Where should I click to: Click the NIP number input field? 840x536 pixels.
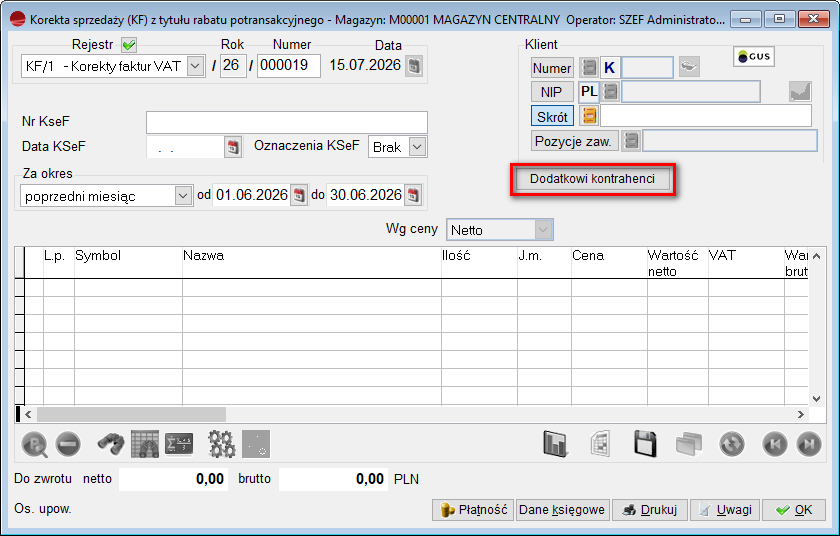(x=691, y=92)
